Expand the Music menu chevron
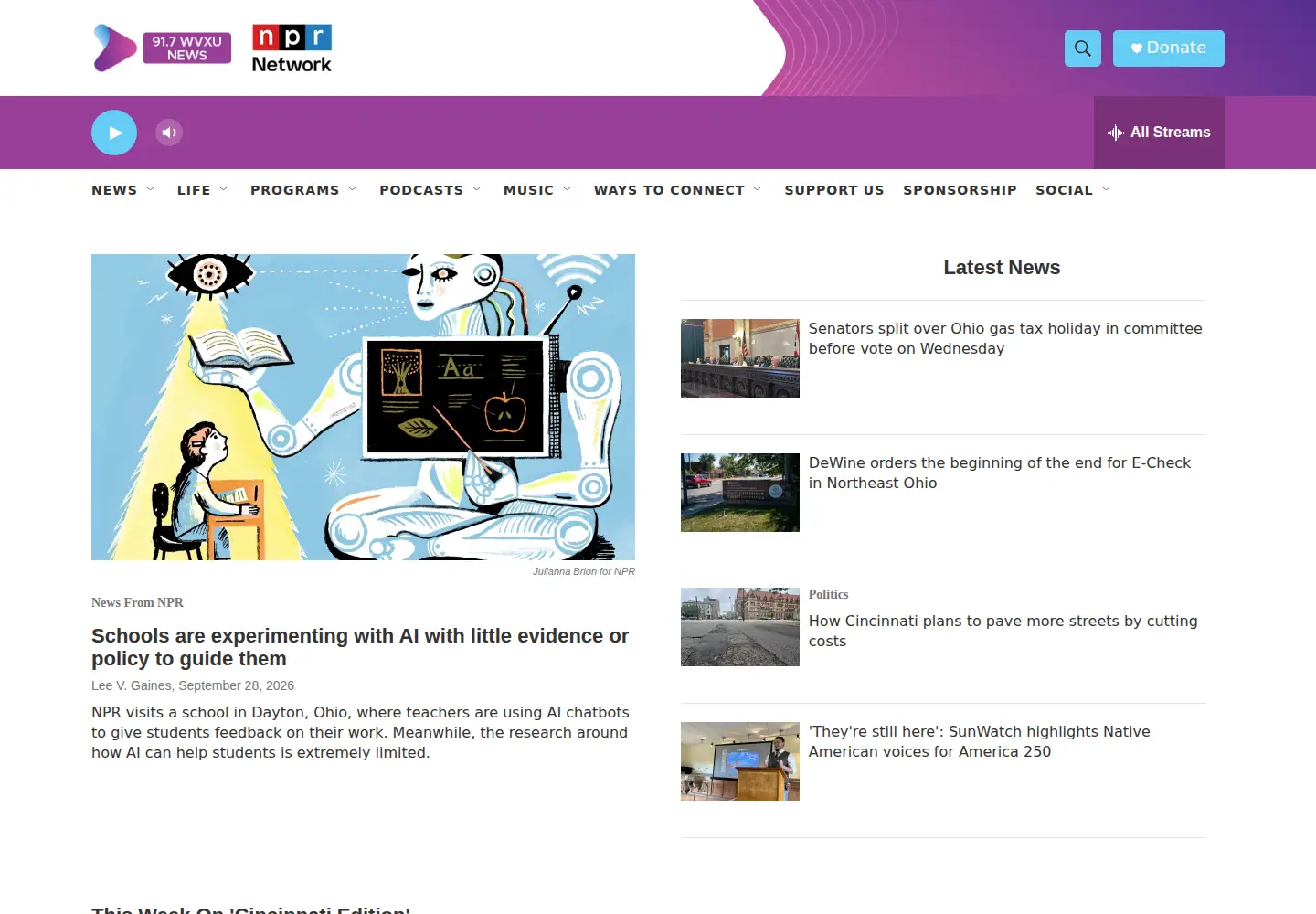The image size is (1316, 914). (568, 189)
